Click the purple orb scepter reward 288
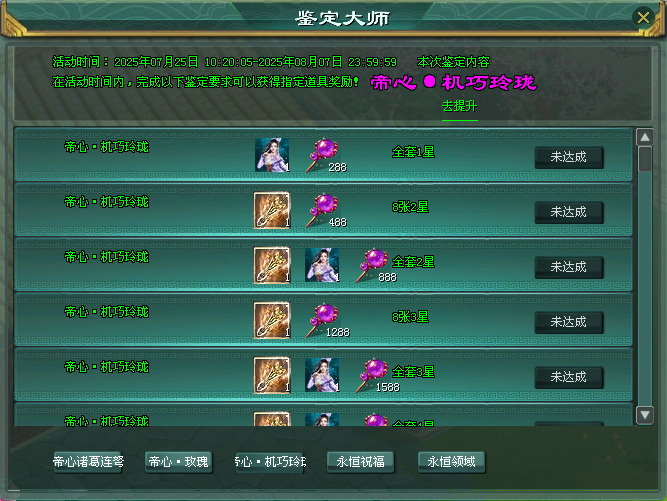This screenshot has width=667, height=501. click(x=322, y=155)
